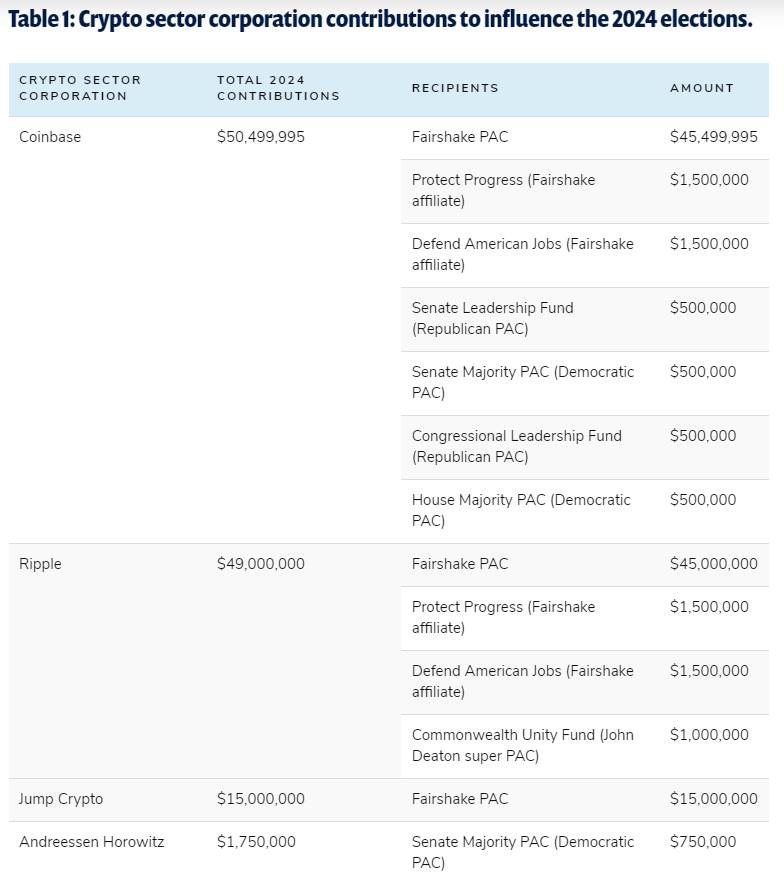Click the 'CRYPTO SECTOR CORPORATION' column header
This screenshot has height=881, width=784.
click(80, 88)
